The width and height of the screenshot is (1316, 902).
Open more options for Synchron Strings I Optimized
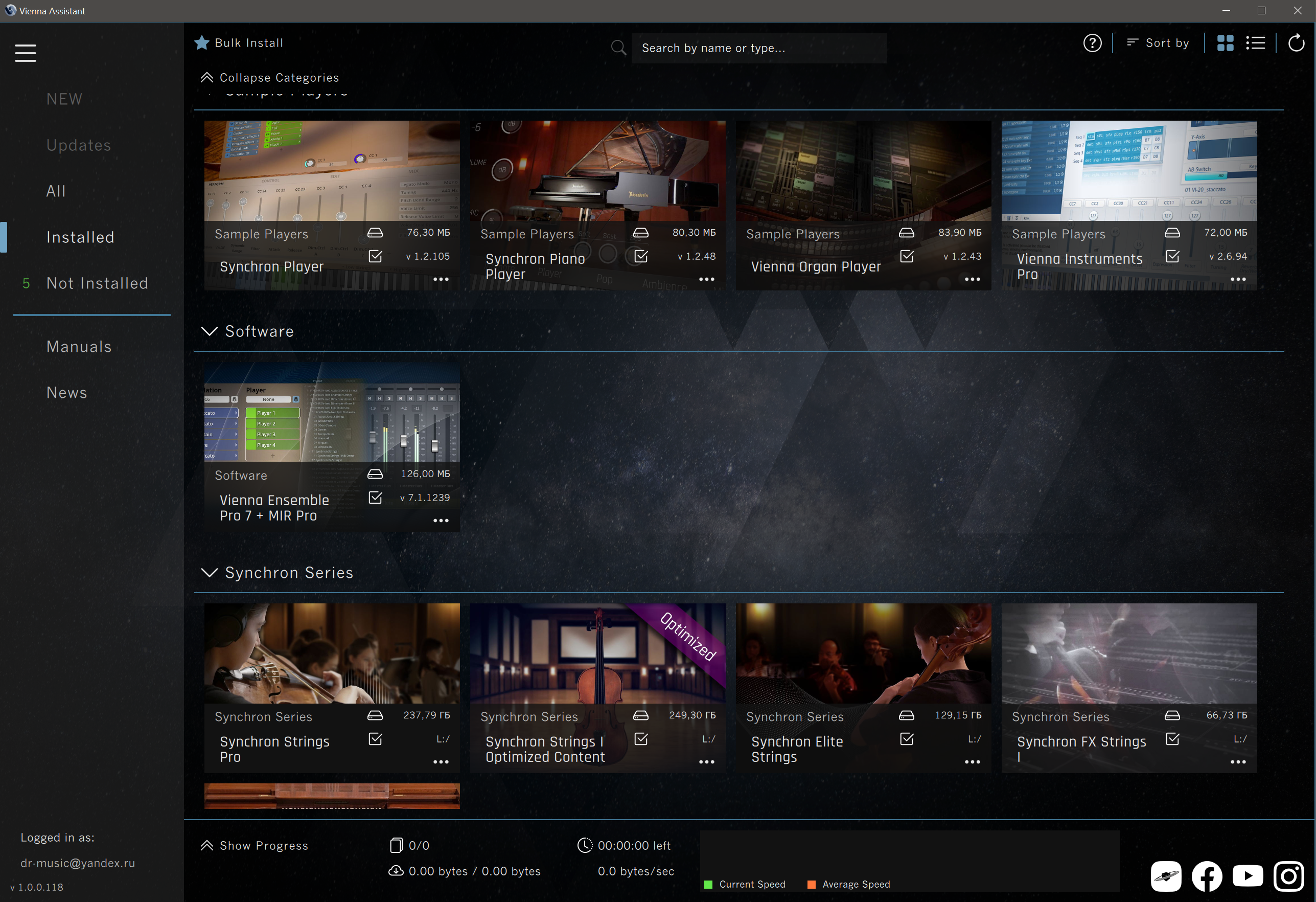click(x=707, y=762)
